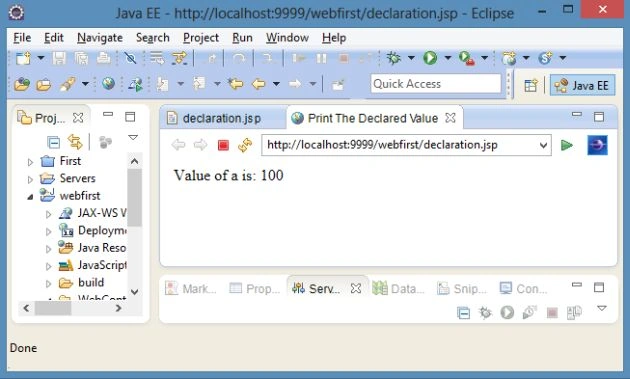The height and width of the screenshot is (379, 630).
Task: Open the Search menu
Action: pyautogui.click(x=153, y=38)
